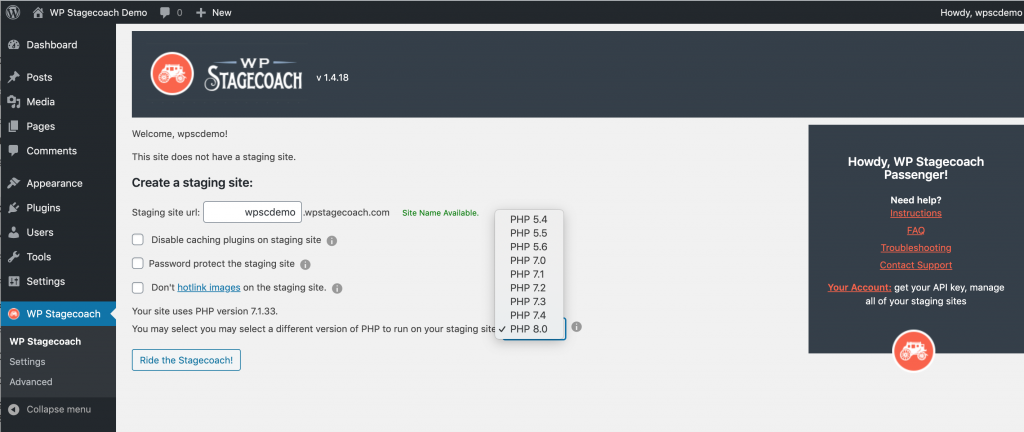Click the Dashboard gauge icon

pos(14,45)
